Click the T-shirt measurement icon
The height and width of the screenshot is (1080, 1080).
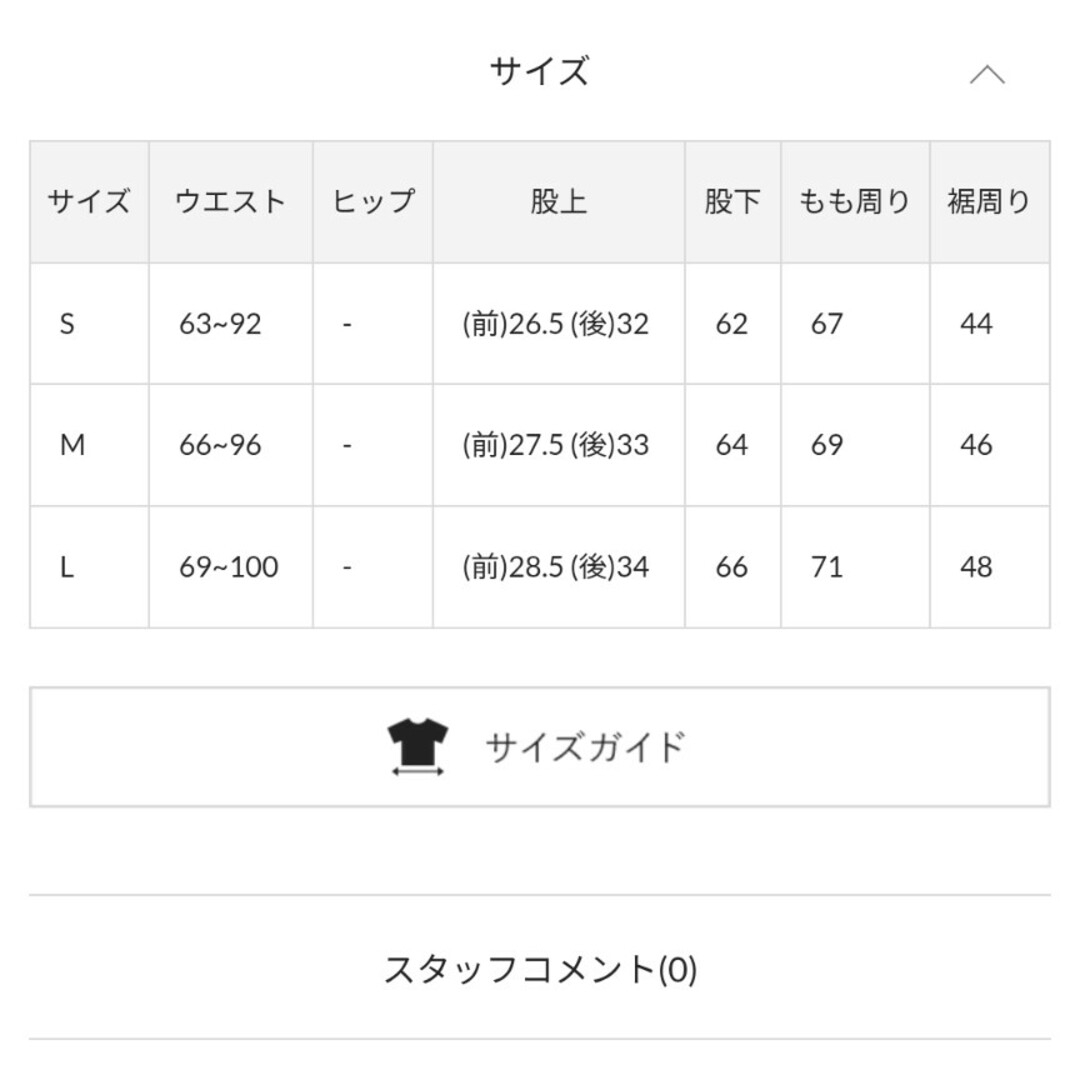[417, 747]
